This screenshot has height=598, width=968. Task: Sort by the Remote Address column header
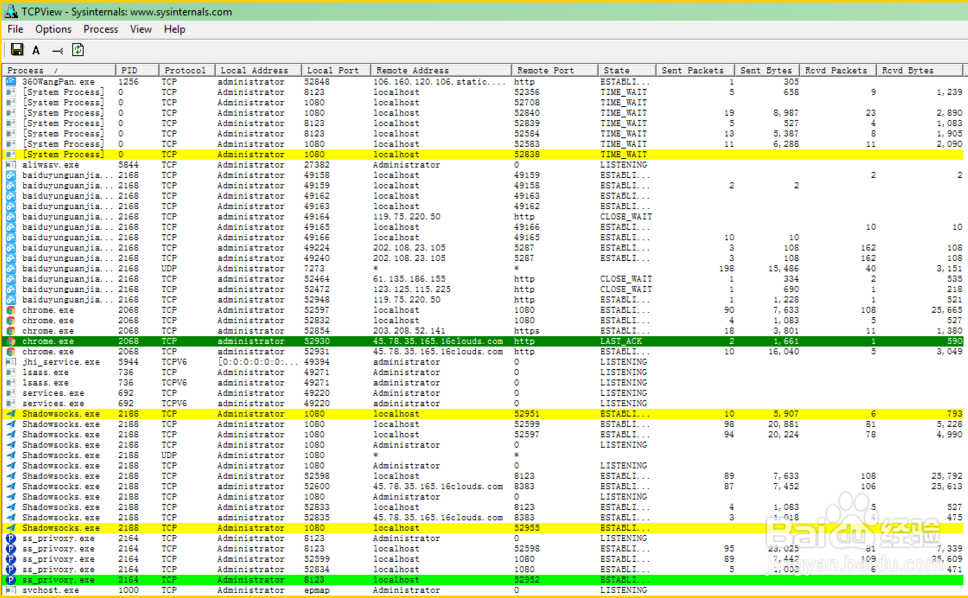click(441, 70)
